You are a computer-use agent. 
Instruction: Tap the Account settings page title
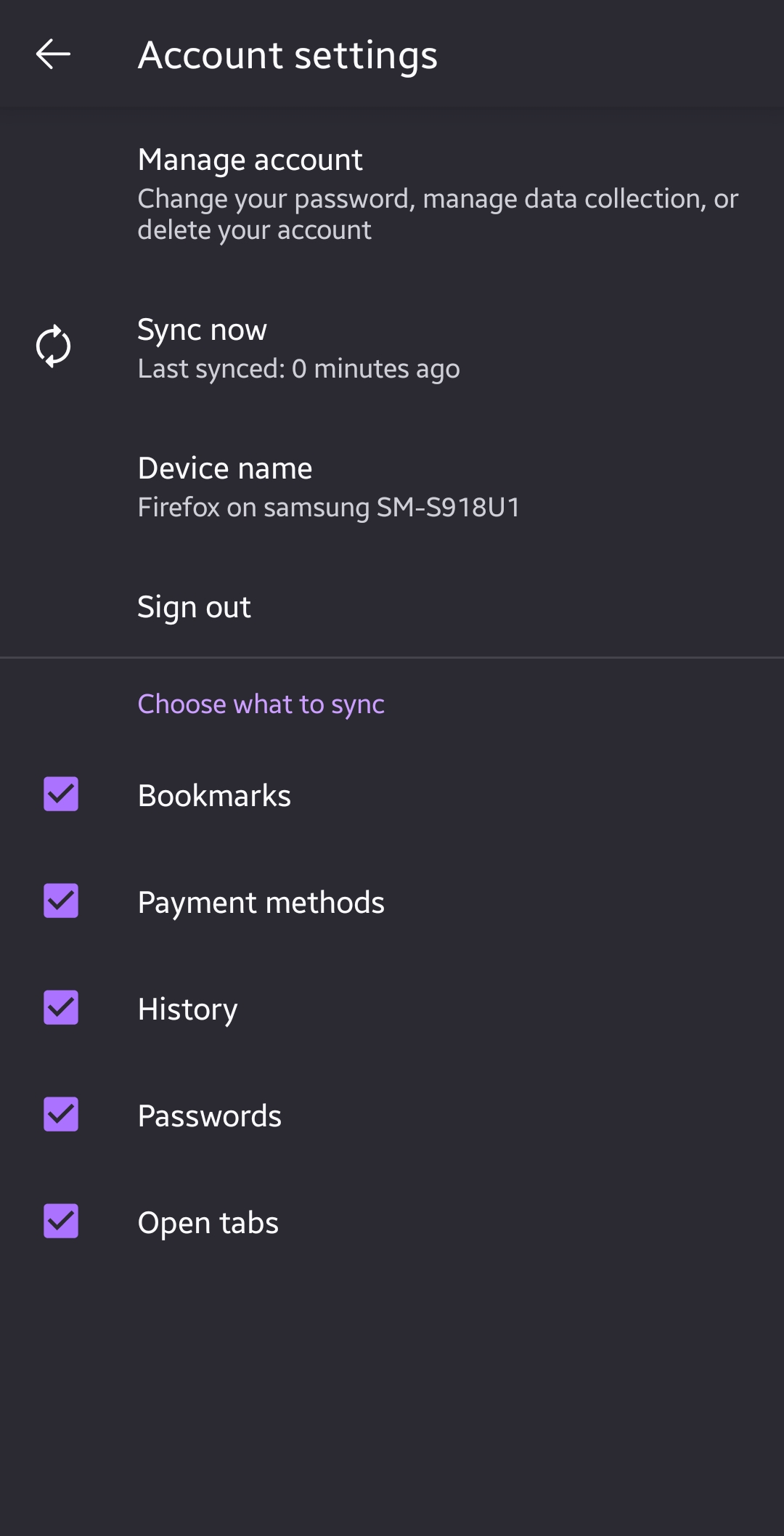(x=287, y=55)
